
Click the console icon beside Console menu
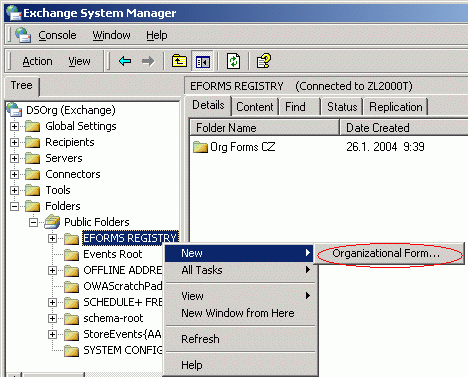pos(23,35)
